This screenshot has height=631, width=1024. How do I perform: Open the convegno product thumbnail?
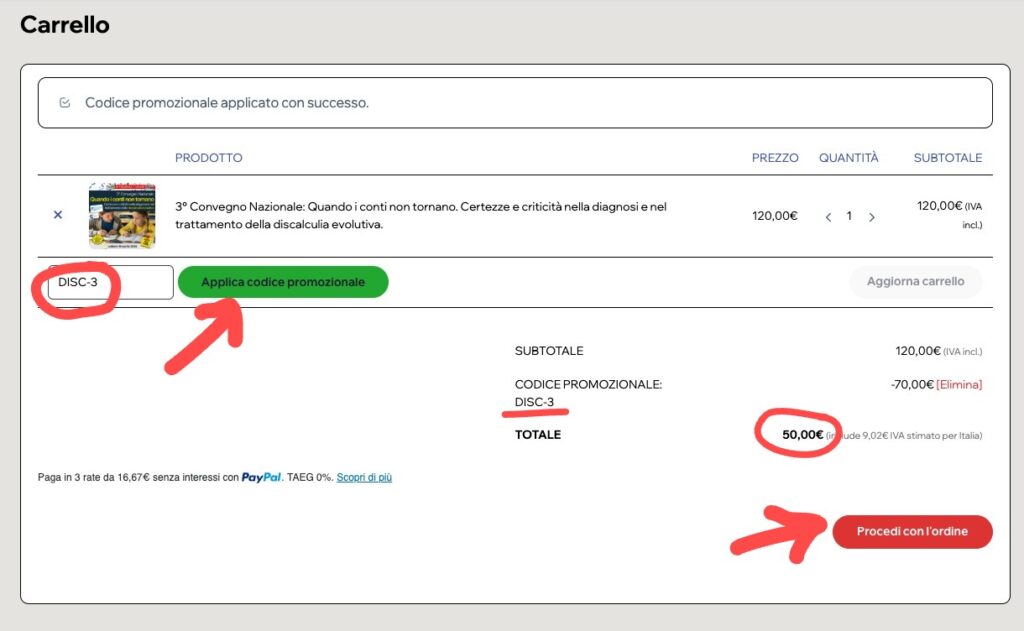click(x=121, y=215)
